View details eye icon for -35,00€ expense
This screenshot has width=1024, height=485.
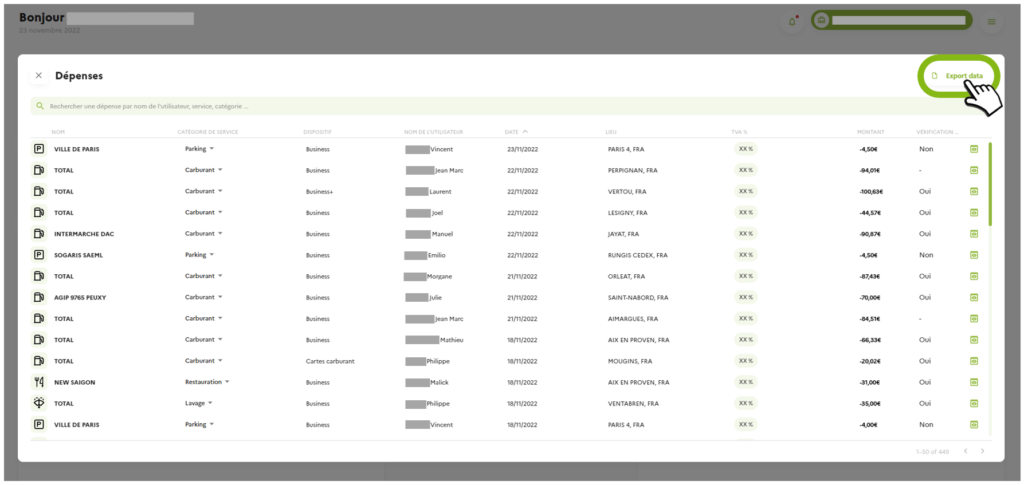[x=973, y=403]
